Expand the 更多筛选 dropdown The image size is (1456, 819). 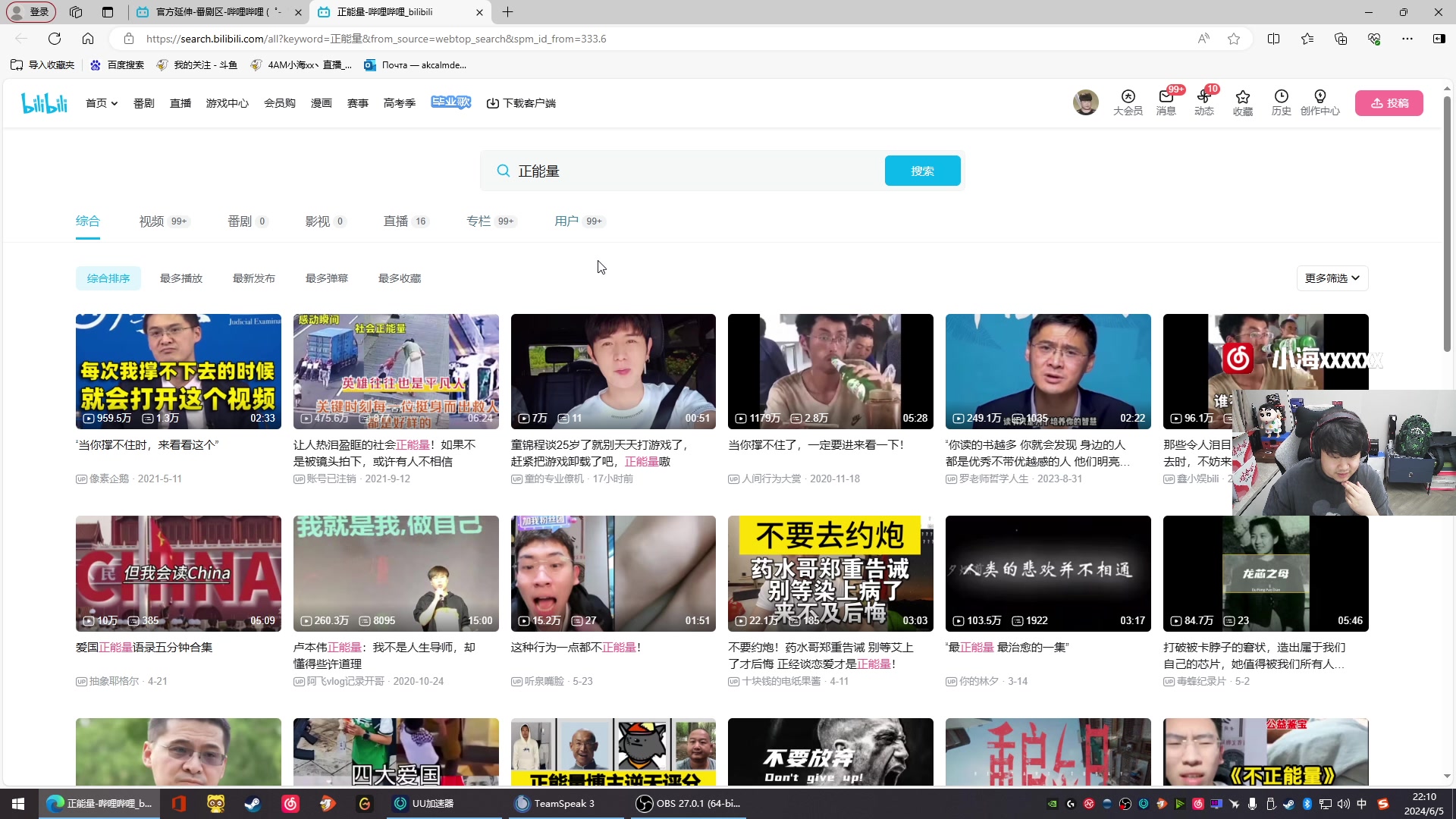click(1332, 278)
